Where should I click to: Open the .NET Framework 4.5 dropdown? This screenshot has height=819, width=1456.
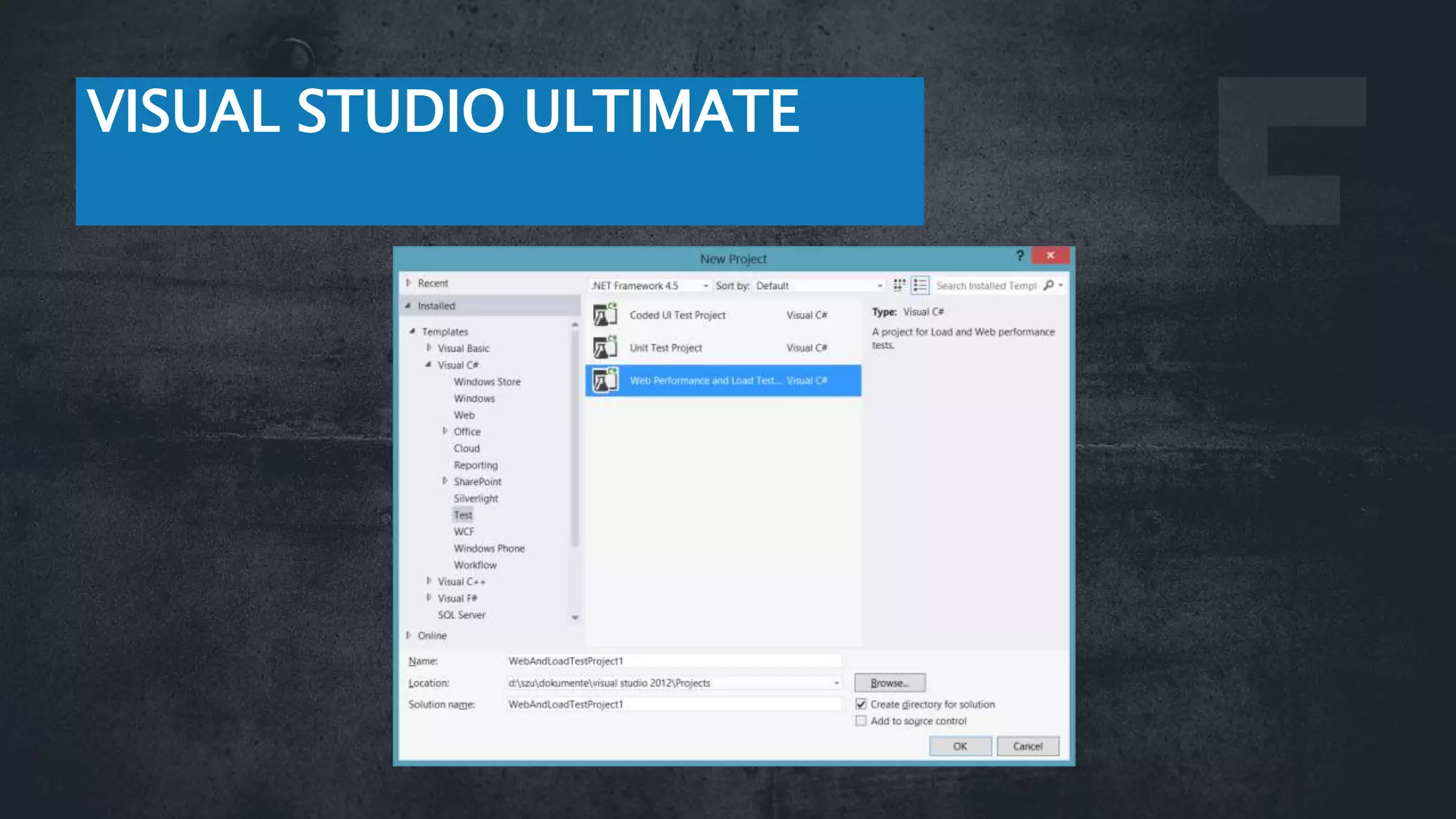650,285
